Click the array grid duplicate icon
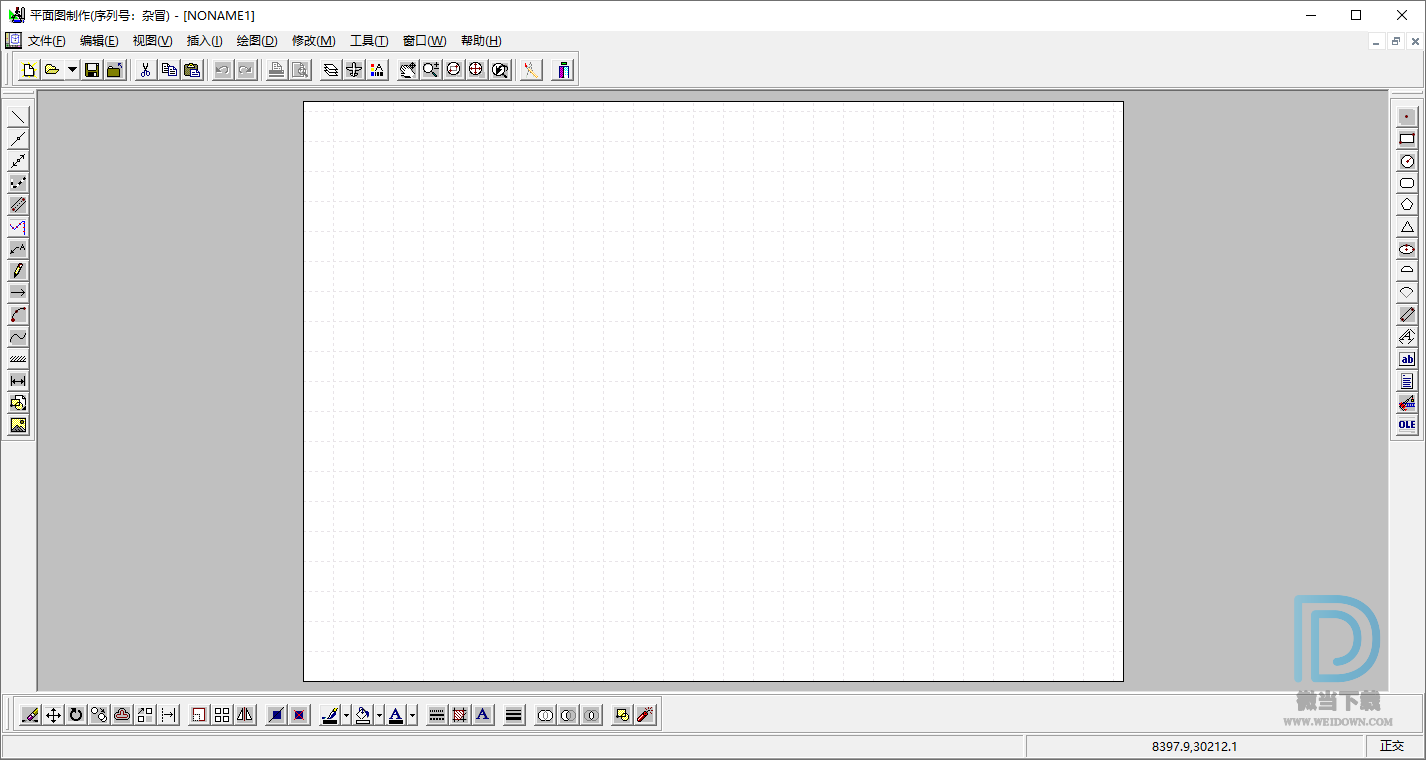1426x760 pixels. (222, 715)
